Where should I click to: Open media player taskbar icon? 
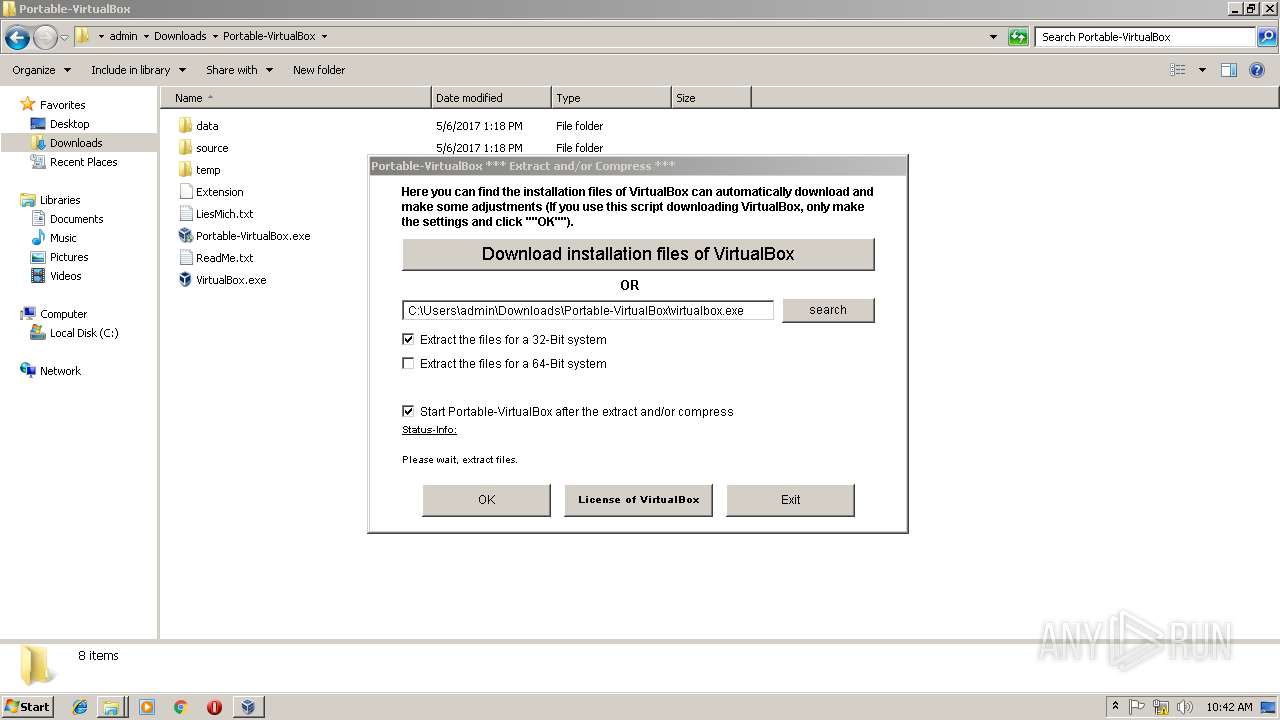[x=147, y=707]
